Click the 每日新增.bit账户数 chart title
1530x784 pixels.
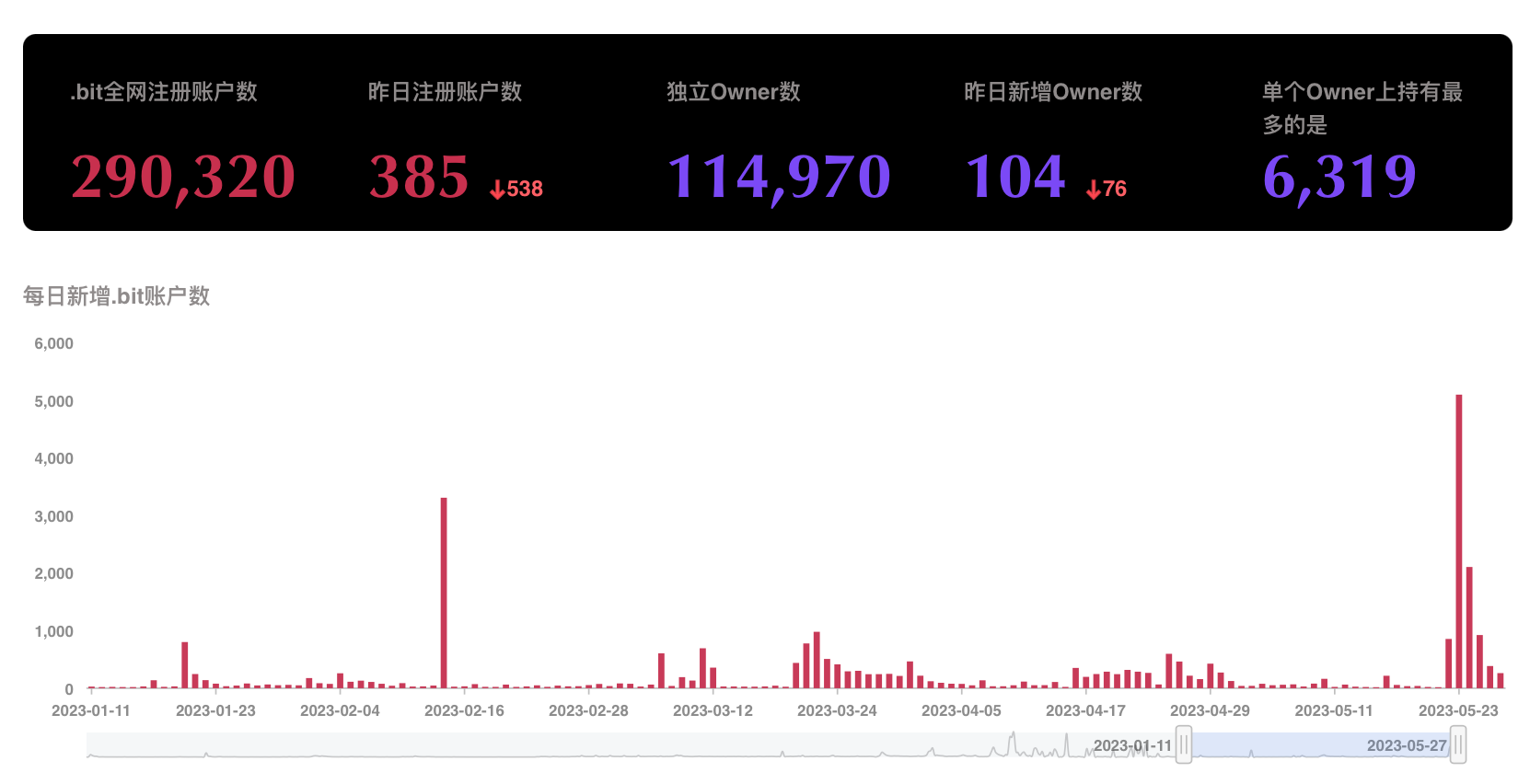117,295
